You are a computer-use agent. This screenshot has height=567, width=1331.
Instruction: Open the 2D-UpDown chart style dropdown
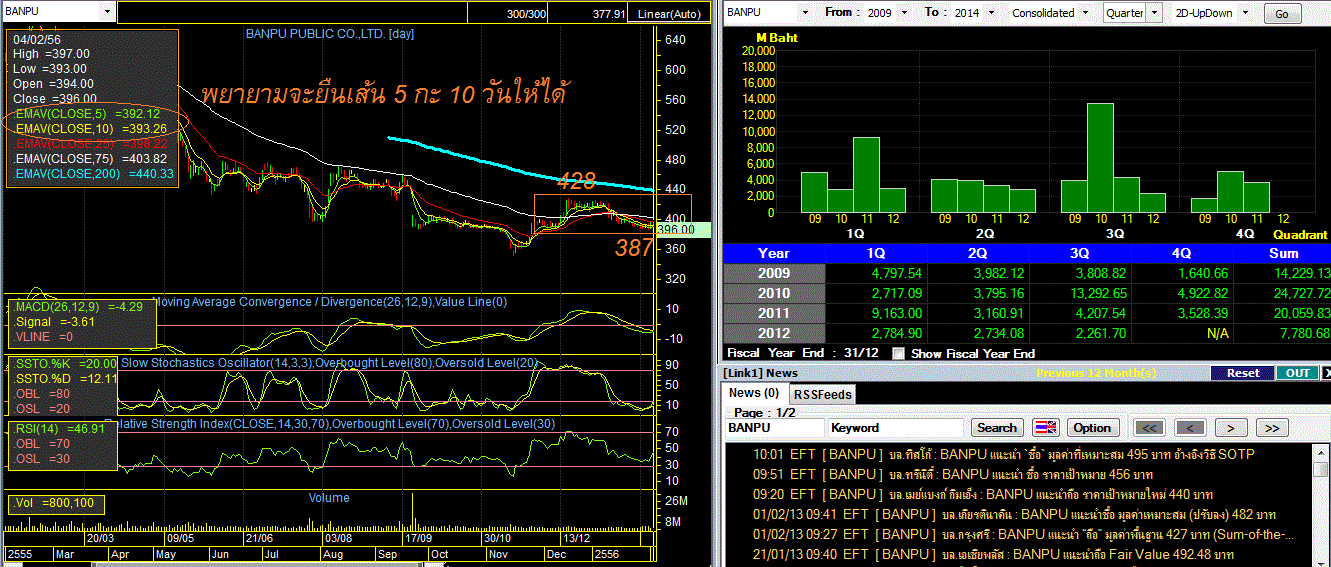(x=1244, y=13)
